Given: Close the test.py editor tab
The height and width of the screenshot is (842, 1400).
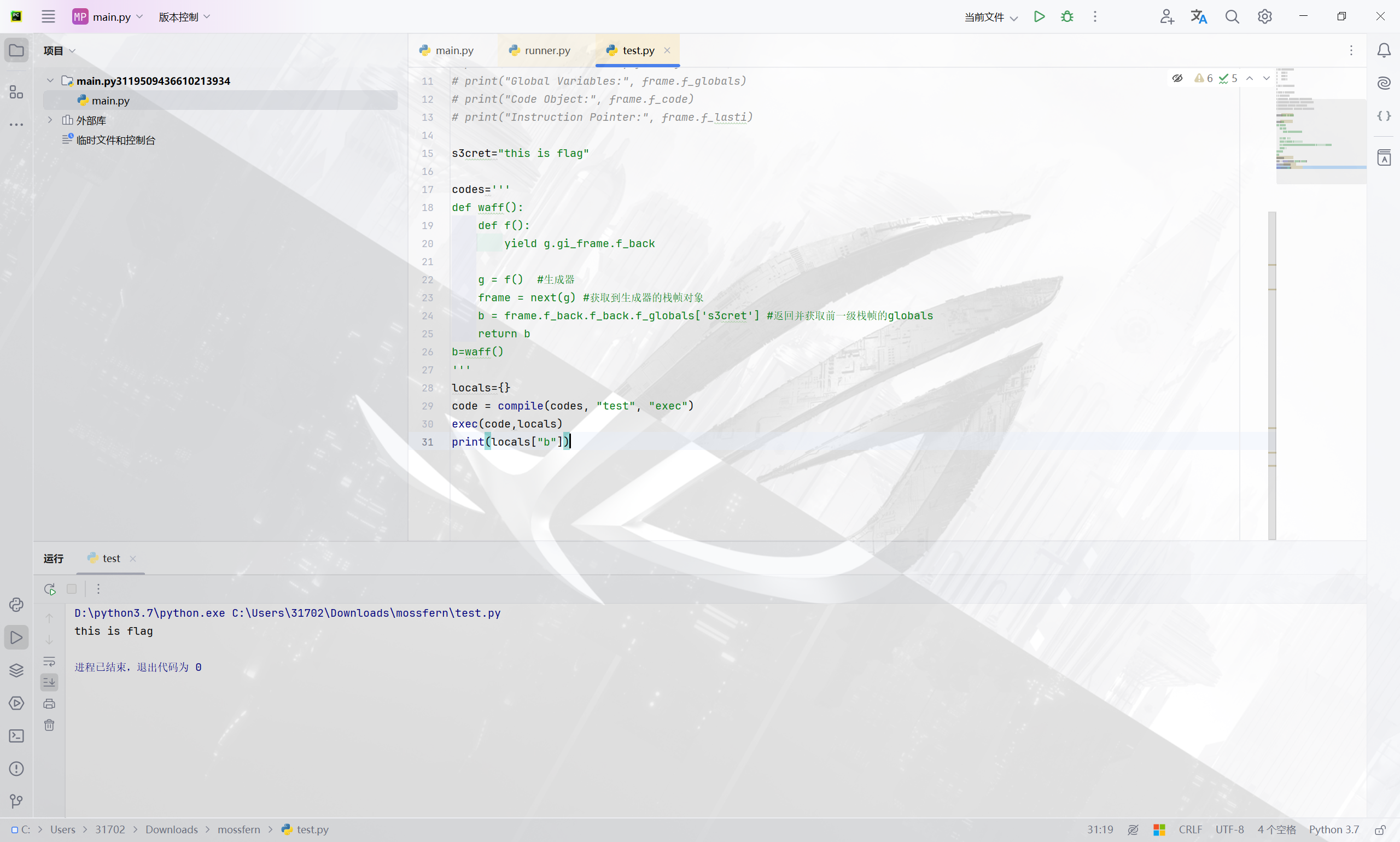Looking at the screenshot, I should coord(667,50).
